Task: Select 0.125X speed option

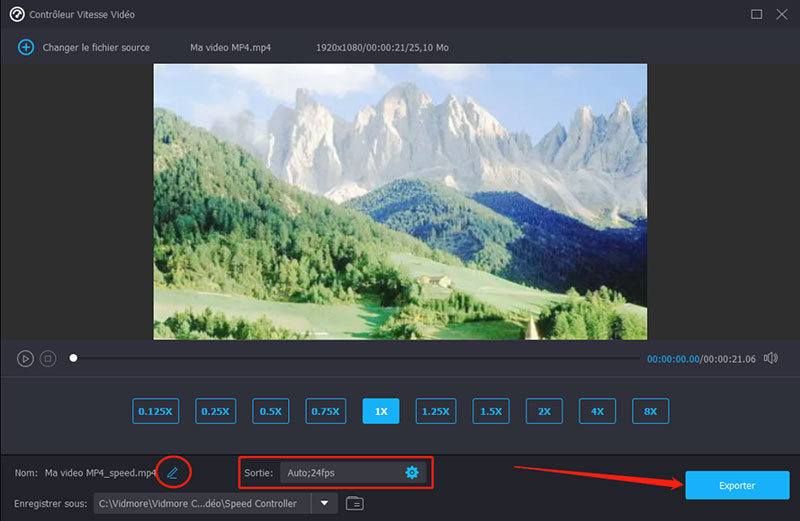Action: coord(154,411)
